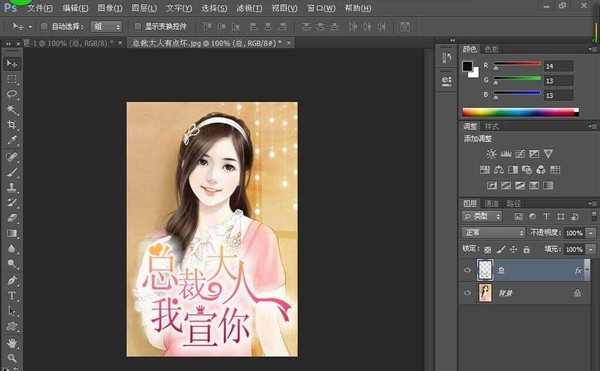Select the Blur tool

[x=12, y=249]
